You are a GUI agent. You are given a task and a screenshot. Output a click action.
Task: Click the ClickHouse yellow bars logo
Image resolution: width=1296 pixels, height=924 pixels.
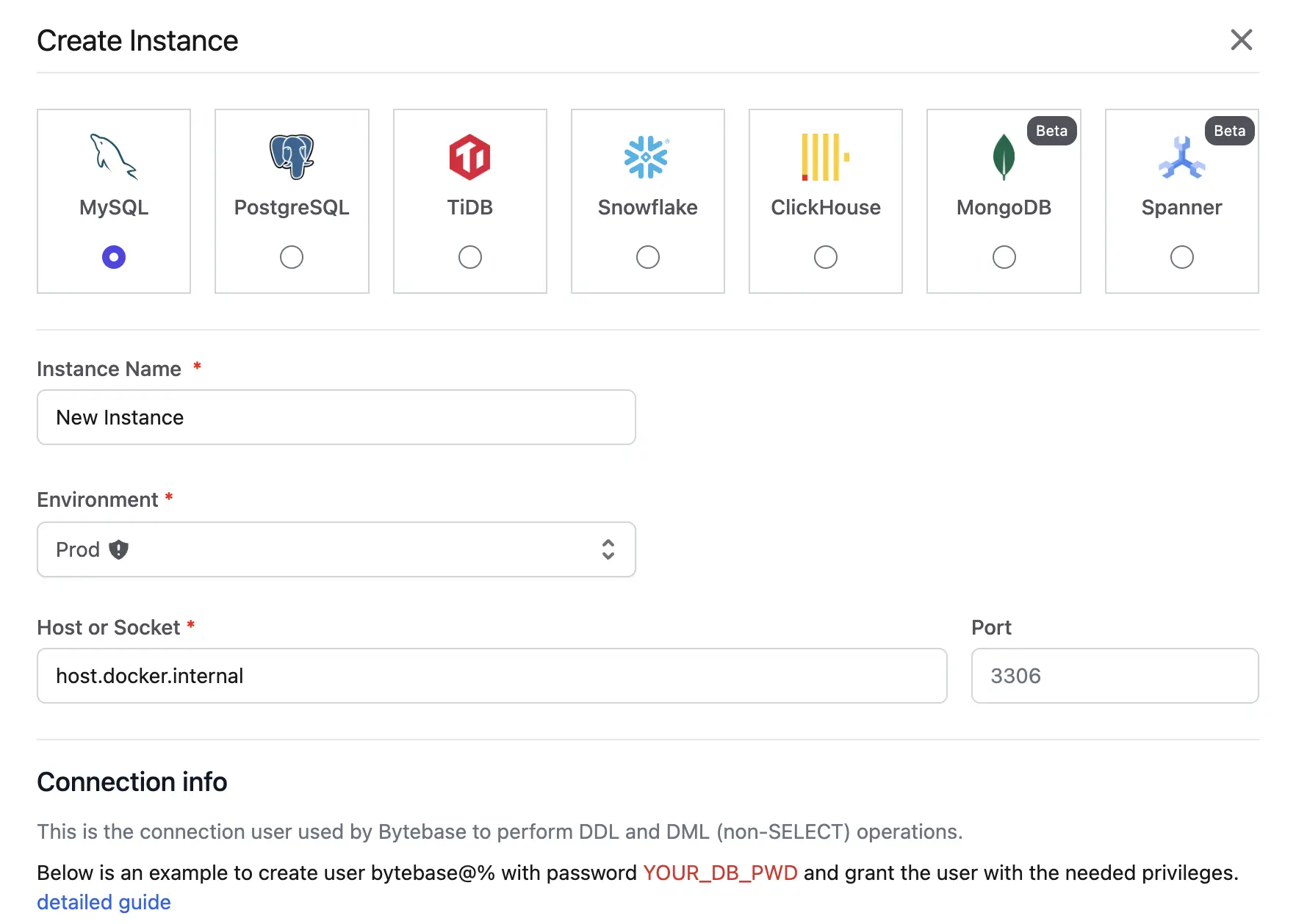click(825, 156)
